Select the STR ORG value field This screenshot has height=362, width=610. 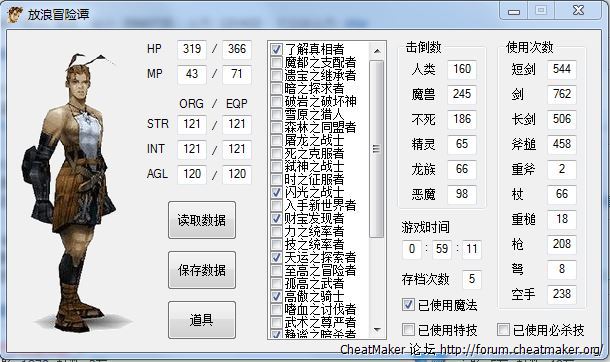192,124
